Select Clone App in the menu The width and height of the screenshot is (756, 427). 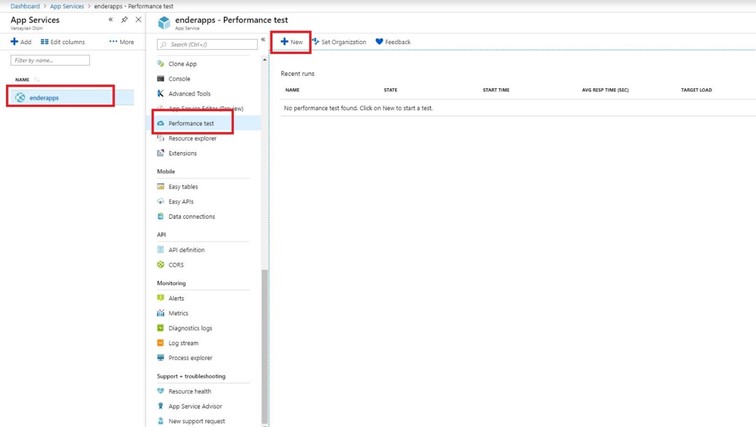coord(182,64)
